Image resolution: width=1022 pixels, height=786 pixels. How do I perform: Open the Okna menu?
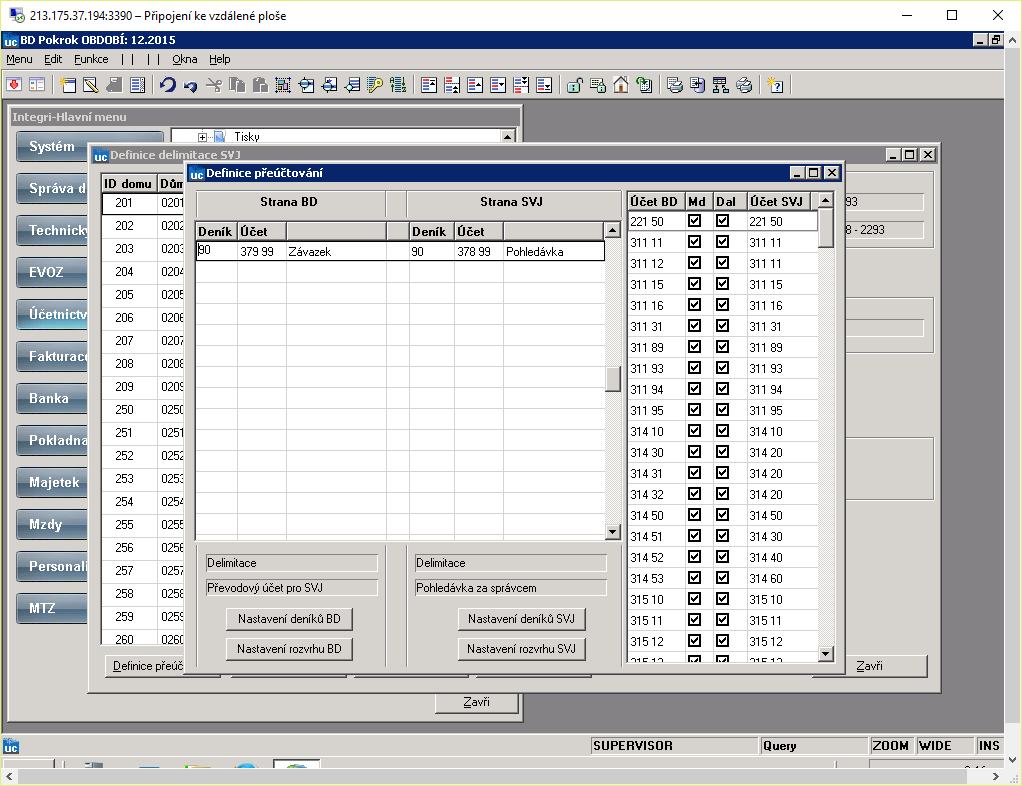click(x=184, y=59)
